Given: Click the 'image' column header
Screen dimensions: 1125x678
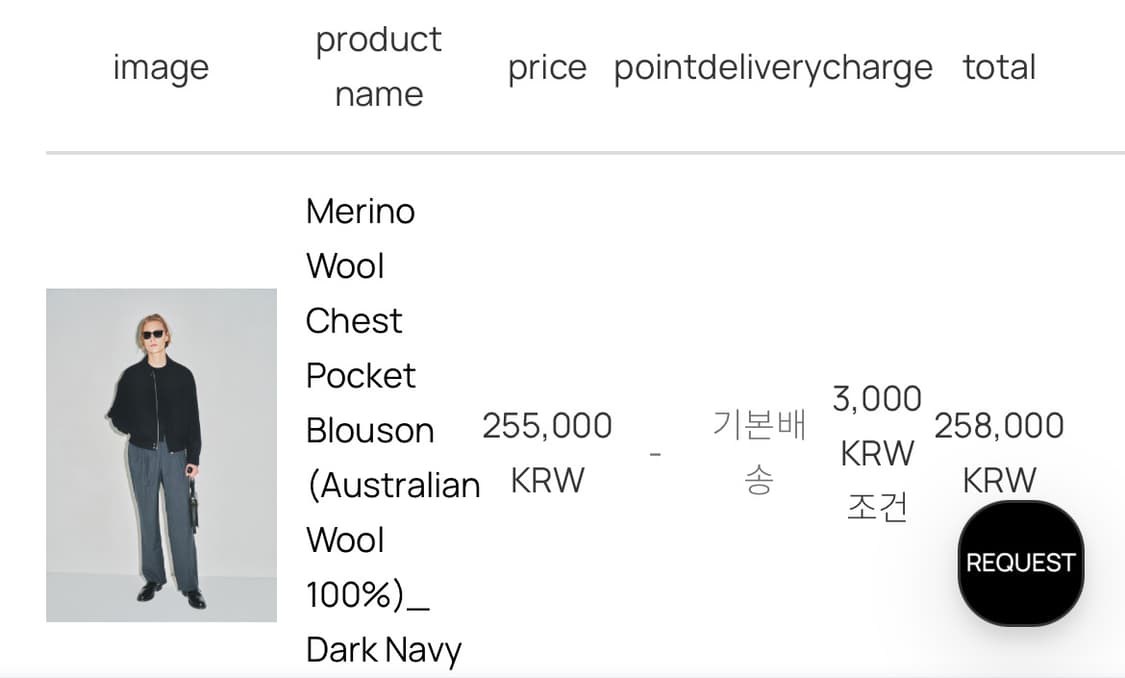Looking at the screenshot, I should (x=160, y=68).
